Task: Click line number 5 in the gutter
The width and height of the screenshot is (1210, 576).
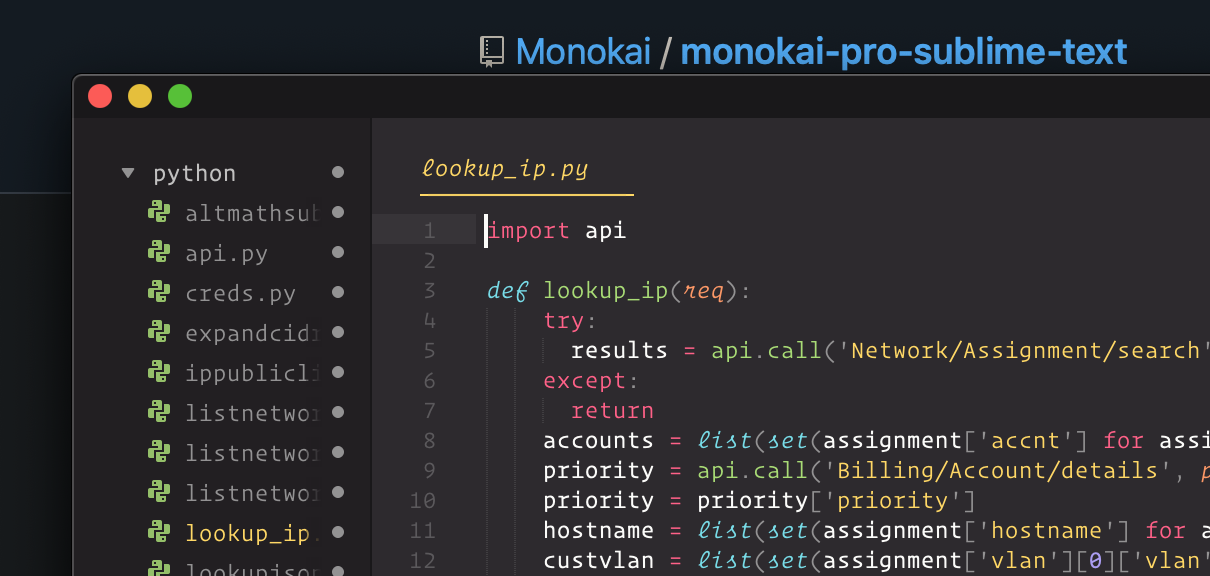Action: point(429,350)
